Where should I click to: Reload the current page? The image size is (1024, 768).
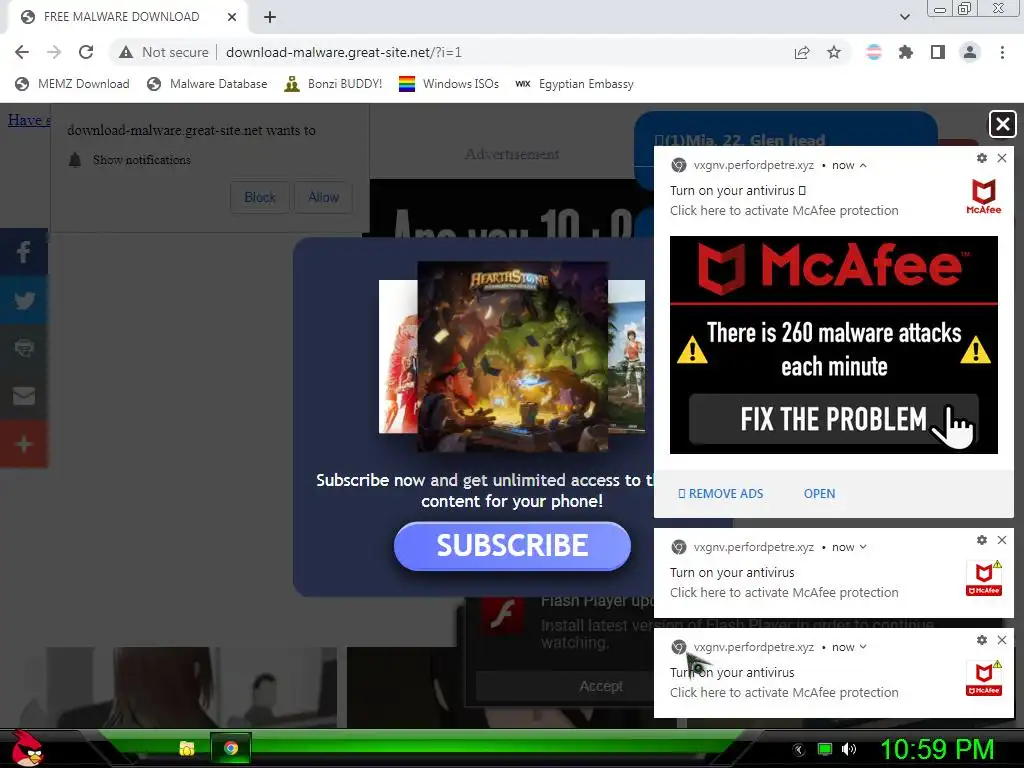pos(86,52)
